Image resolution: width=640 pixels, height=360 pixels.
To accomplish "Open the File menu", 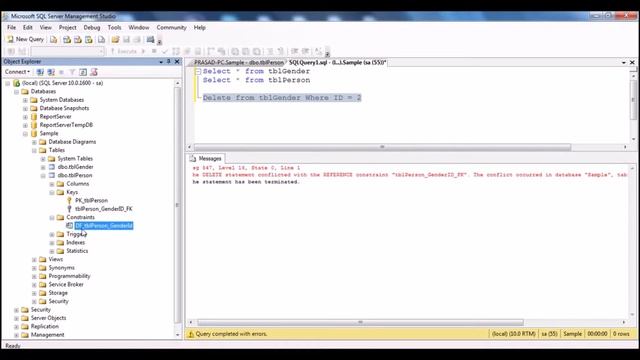I will (x=11, y=27).
